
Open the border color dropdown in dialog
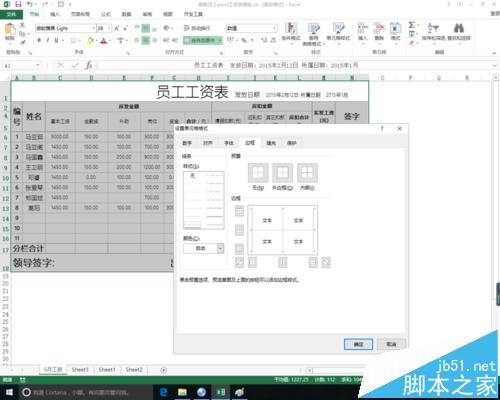(x=220, y=248)
